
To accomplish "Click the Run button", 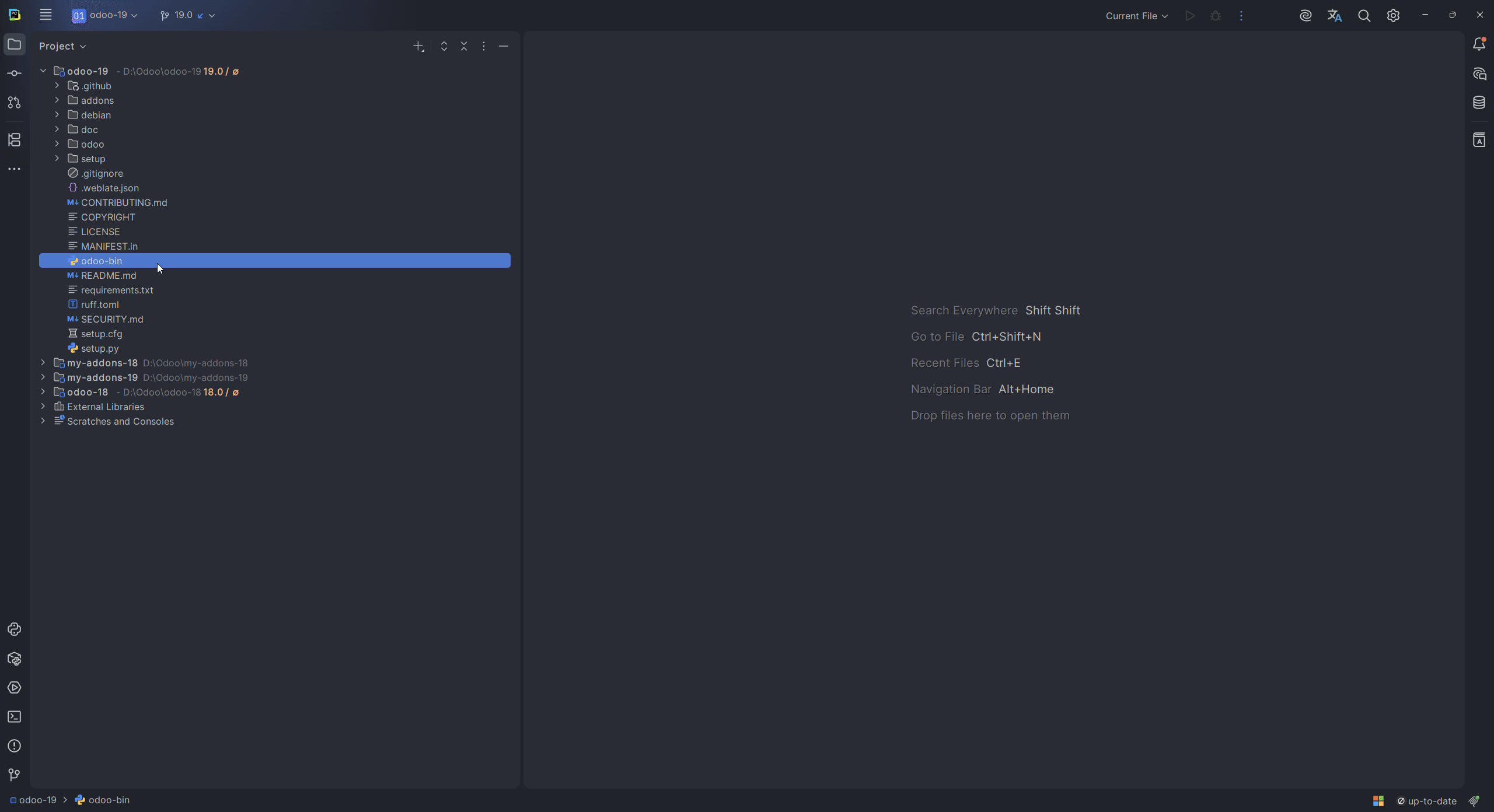I will tap(1190, 16).
